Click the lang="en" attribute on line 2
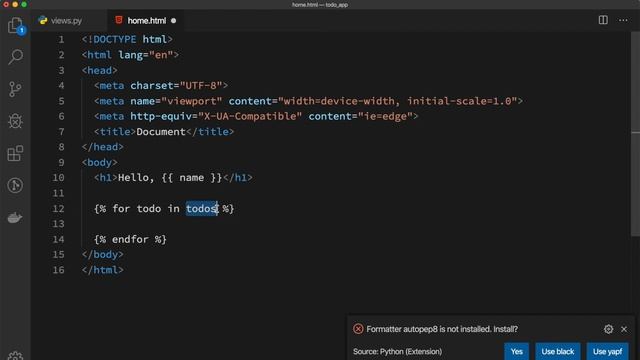Screen dimensions: 640x360 pyautogui.click(x=146, y=55)
